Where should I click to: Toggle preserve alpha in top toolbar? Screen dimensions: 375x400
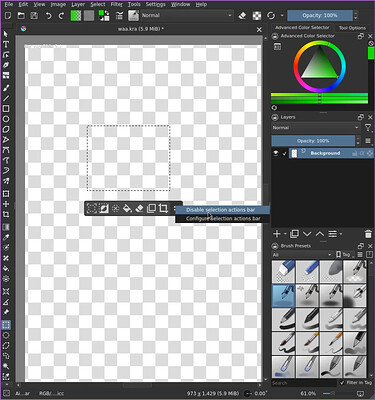pyautogui.click(x=257, y=15)
